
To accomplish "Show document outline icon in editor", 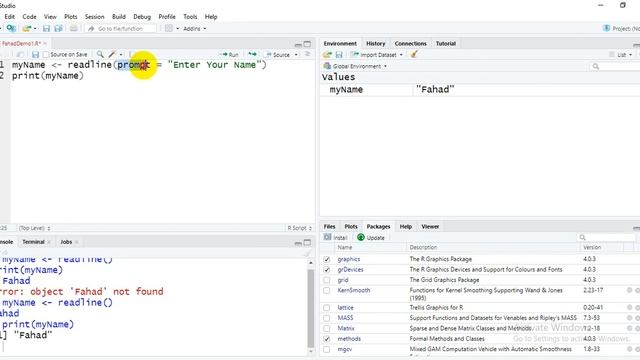I will [x=307, y=54].
